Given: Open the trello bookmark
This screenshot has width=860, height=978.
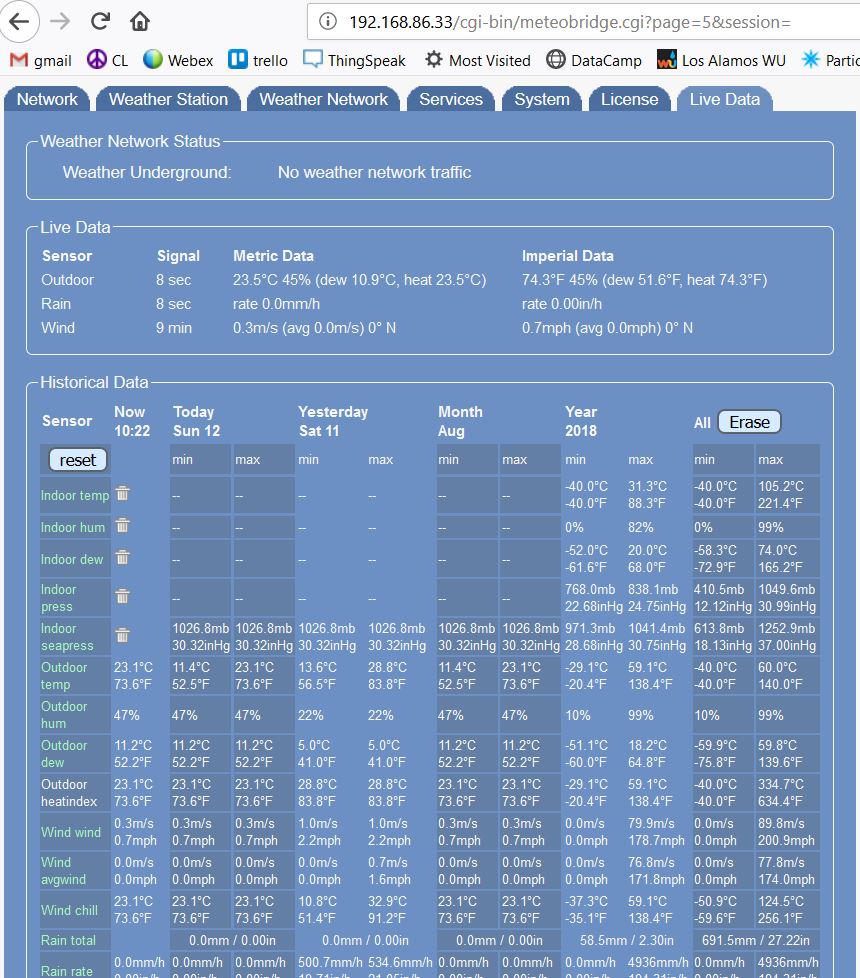Looking at the screenshot, I should (258, 60).
